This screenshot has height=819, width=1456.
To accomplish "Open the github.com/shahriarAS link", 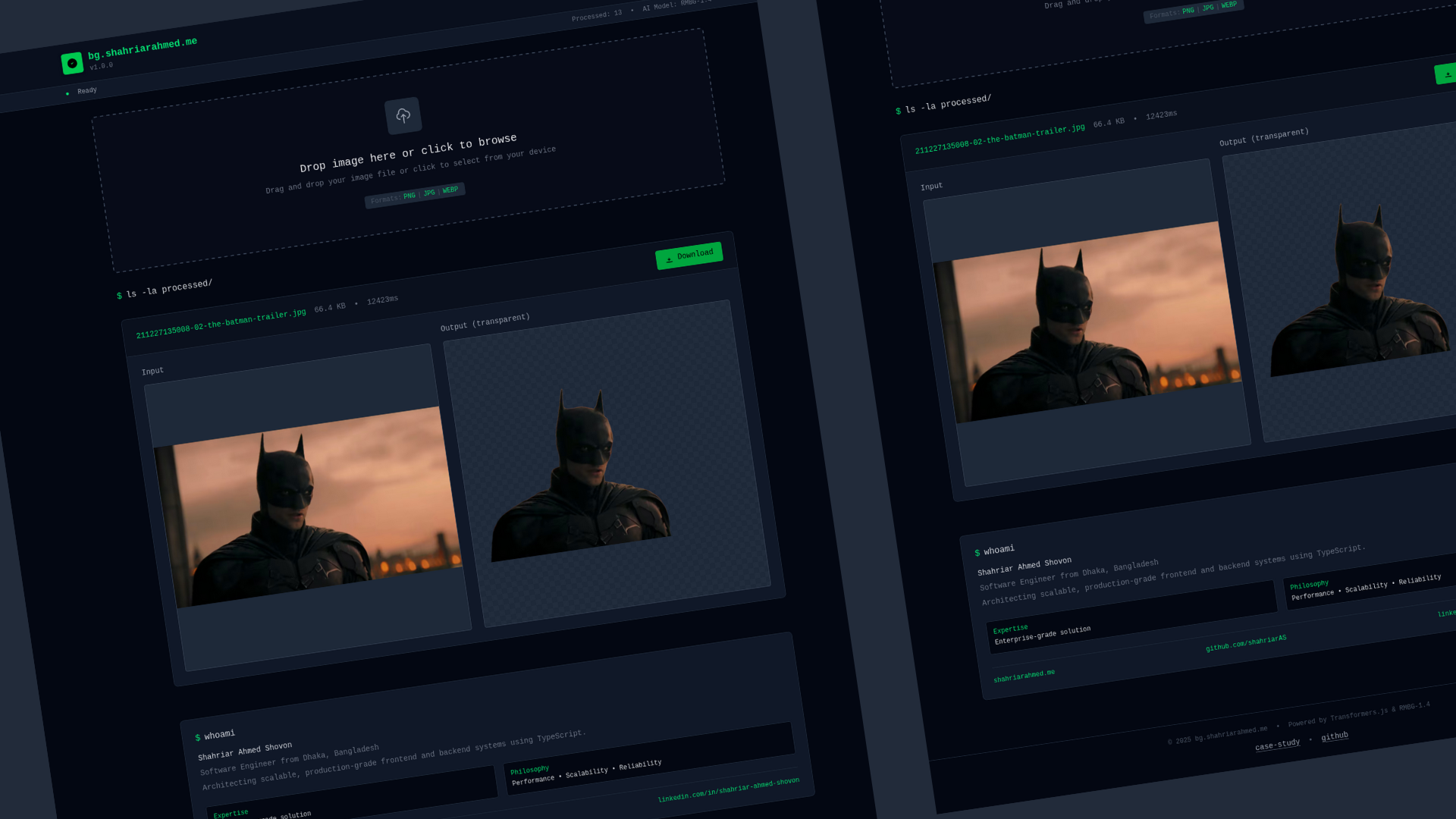I will (x=1246, y=643).
